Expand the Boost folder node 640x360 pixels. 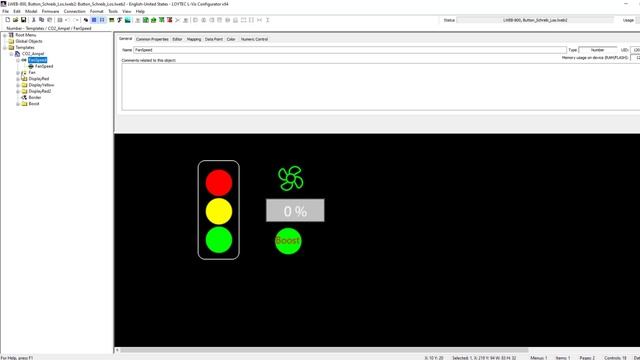18,104
